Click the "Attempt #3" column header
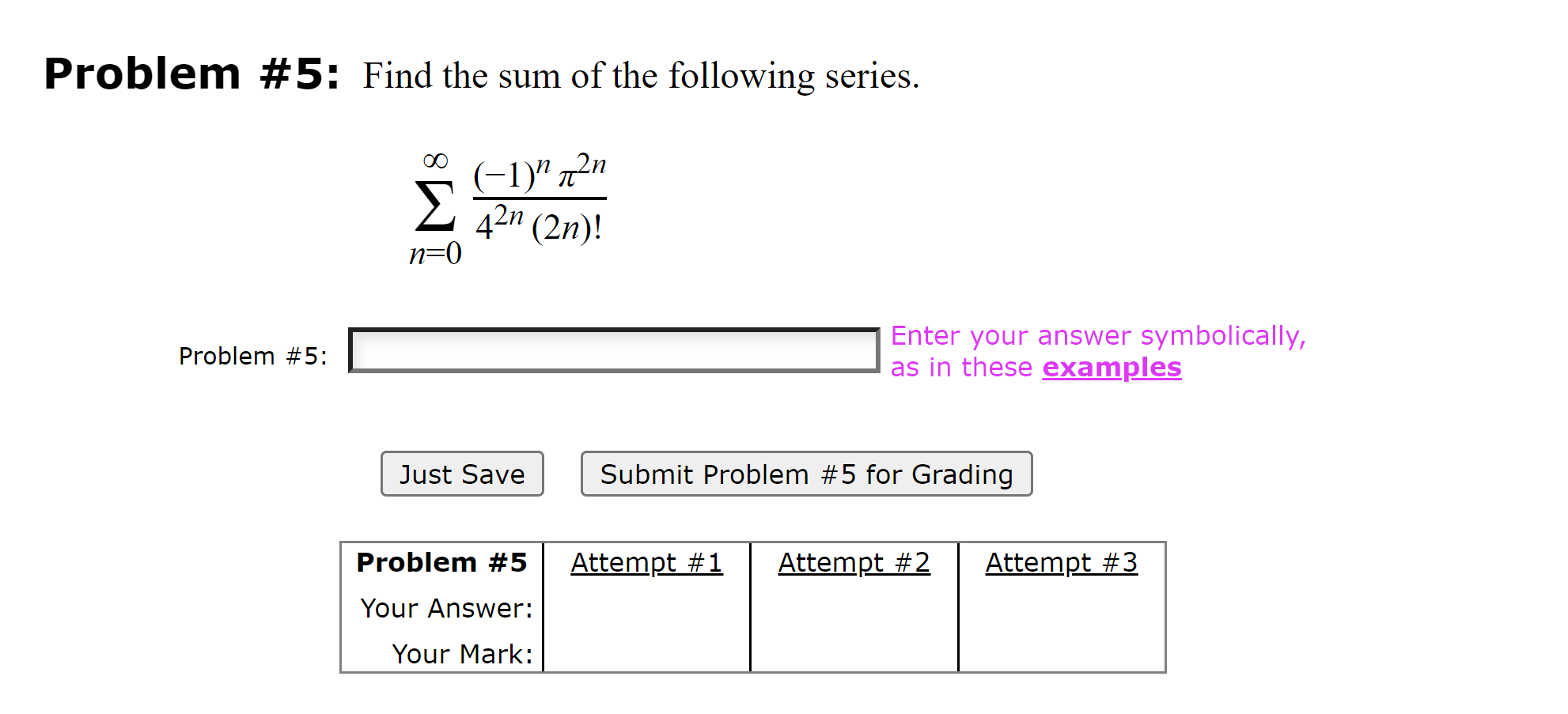The height and width of the screenshot is (714, 1568). tap(1061, 562)
